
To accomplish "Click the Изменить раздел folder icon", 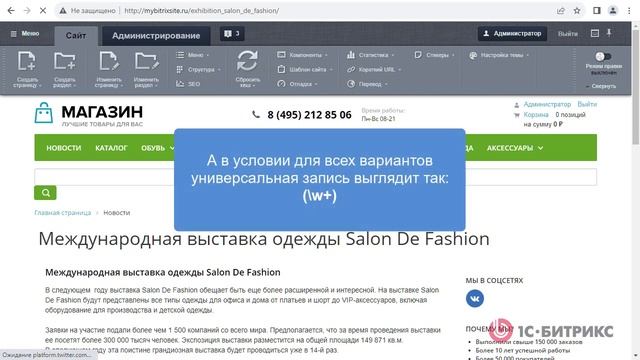I will pyautogui.click(x=146, y=62).
